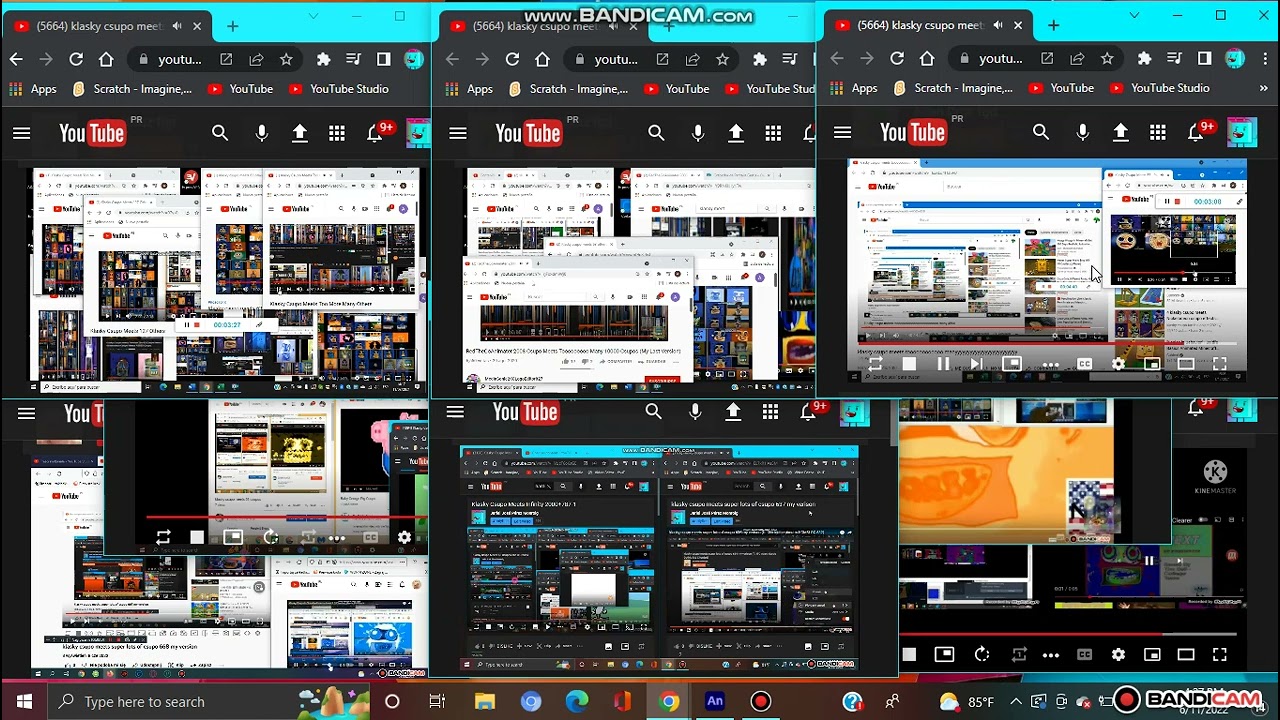Toggle closed captions in the bottom-right video player
1280x720 pixels.
(x=1084, y=654)
